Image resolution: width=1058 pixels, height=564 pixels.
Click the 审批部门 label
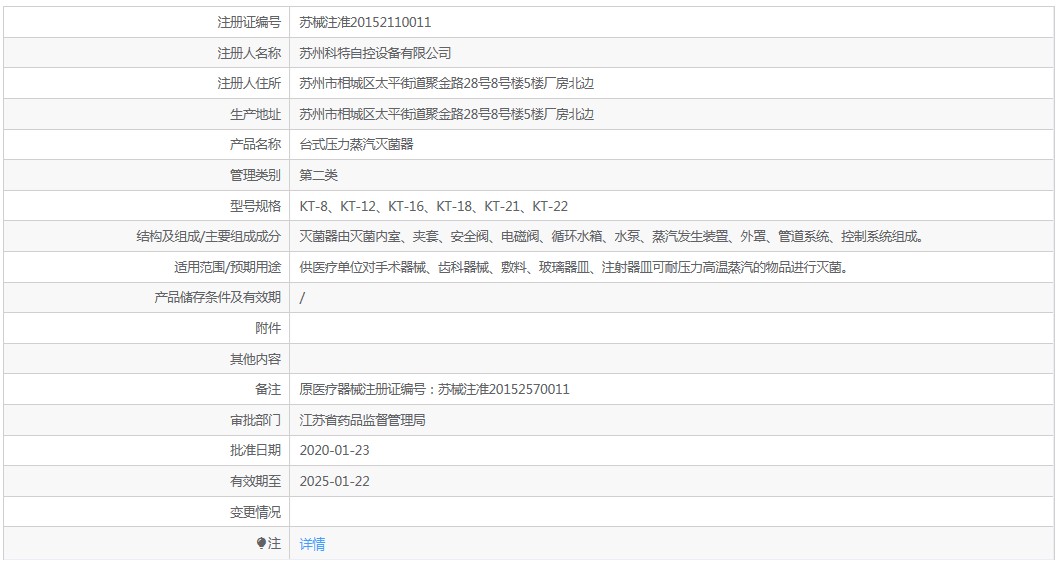255,420
